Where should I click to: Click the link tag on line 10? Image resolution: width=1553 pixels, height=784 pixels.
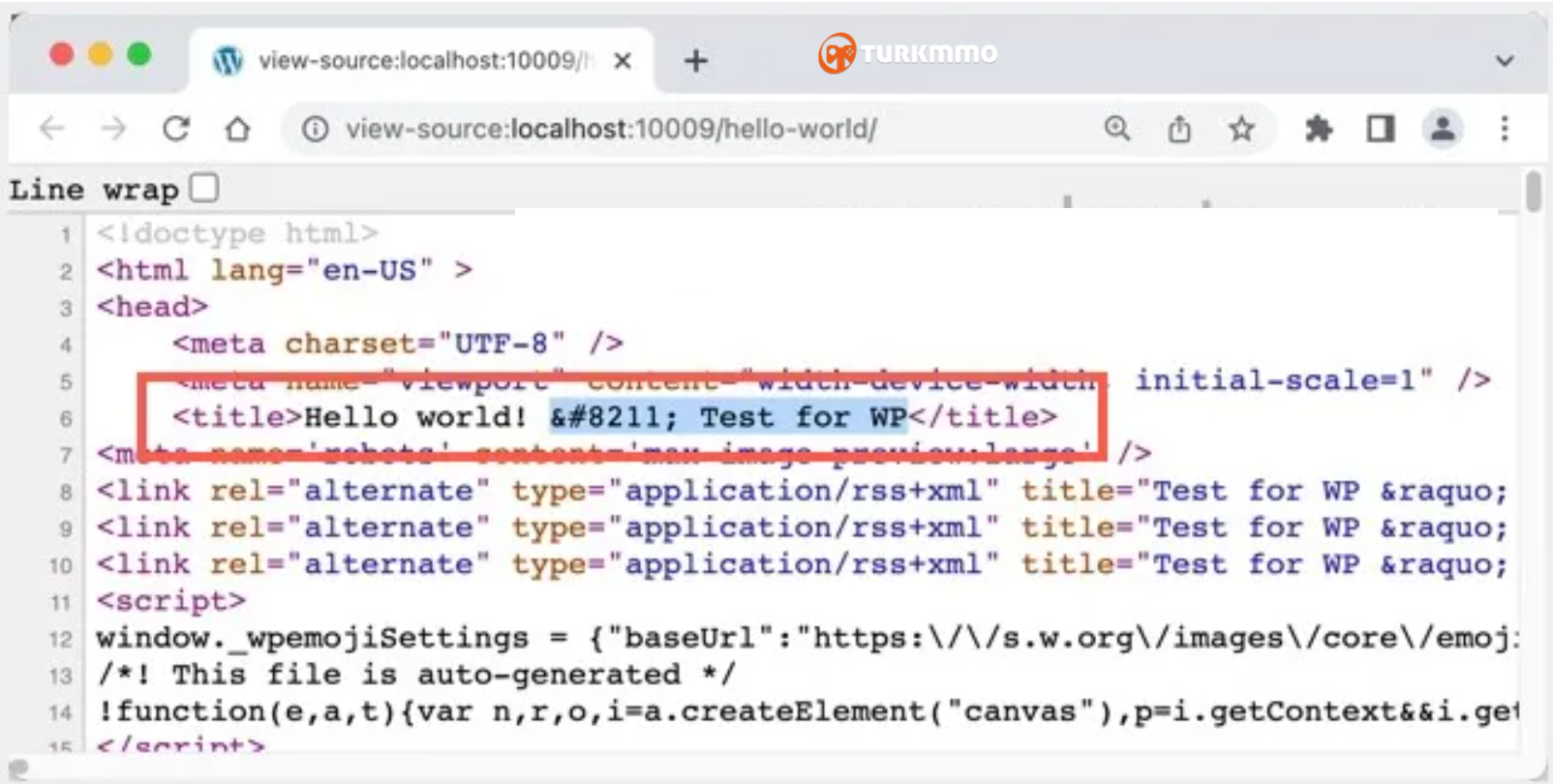(x=803, y=564)
